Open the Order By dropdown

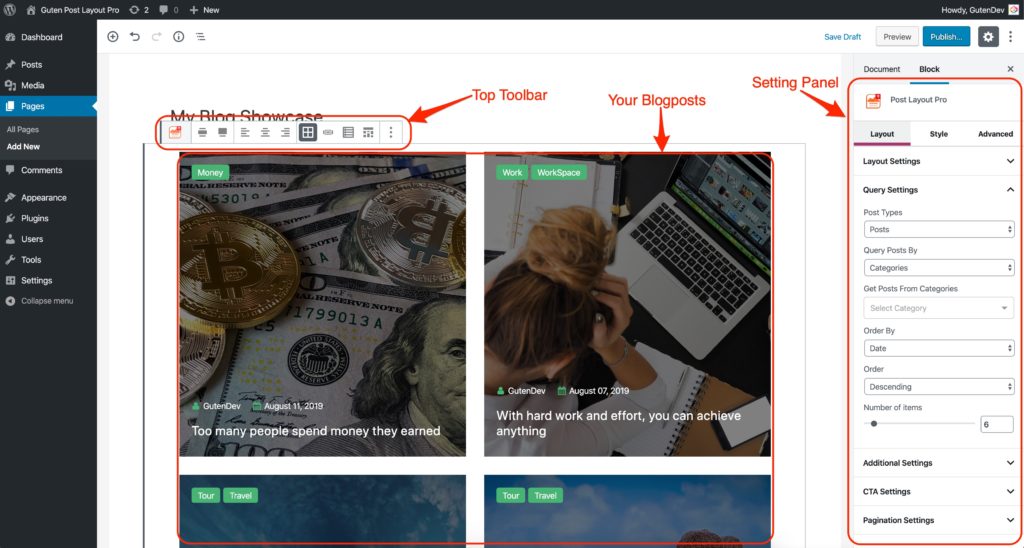pos(938,348)
